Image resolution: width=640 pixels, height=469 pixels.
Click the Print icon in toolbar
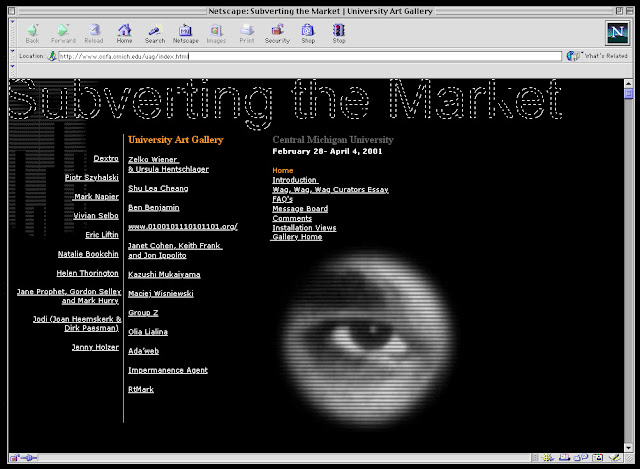click(x=247, y=31)
